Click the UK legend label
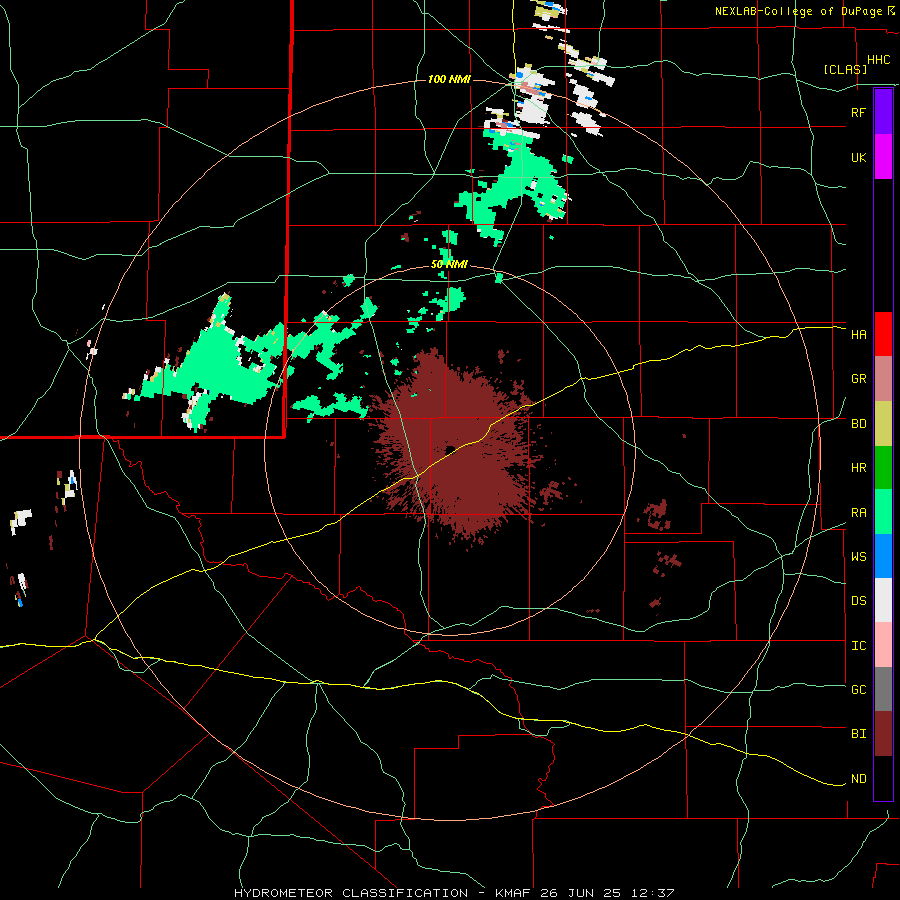 (x=858, y=157)
